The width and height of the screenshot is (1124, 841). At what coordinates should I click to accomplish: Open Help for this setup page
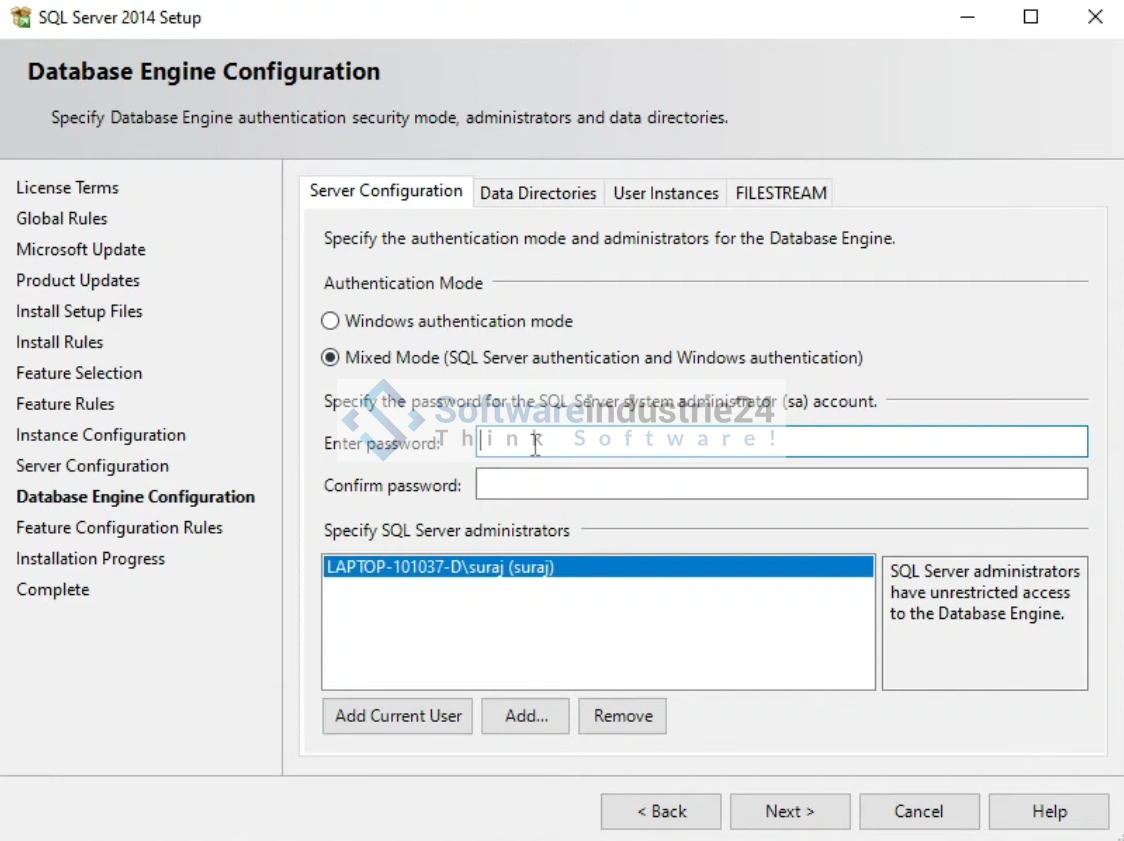(x=1049, y=811)
